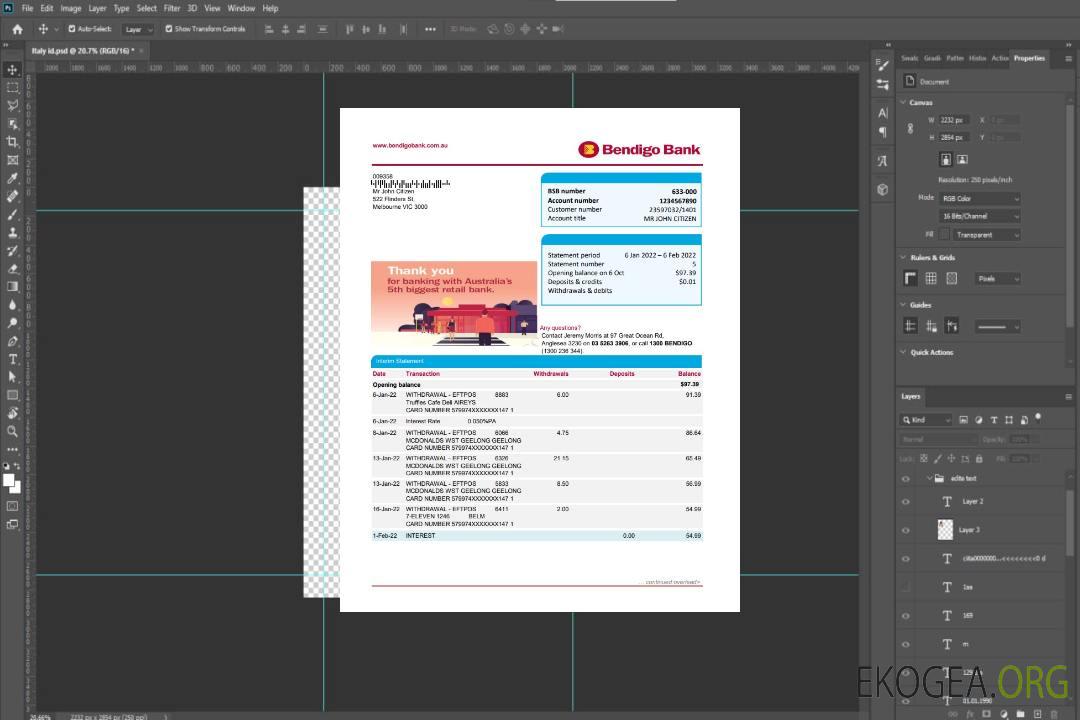Open the Window menu
The image size is (1080, 720).
pos(241,8)
